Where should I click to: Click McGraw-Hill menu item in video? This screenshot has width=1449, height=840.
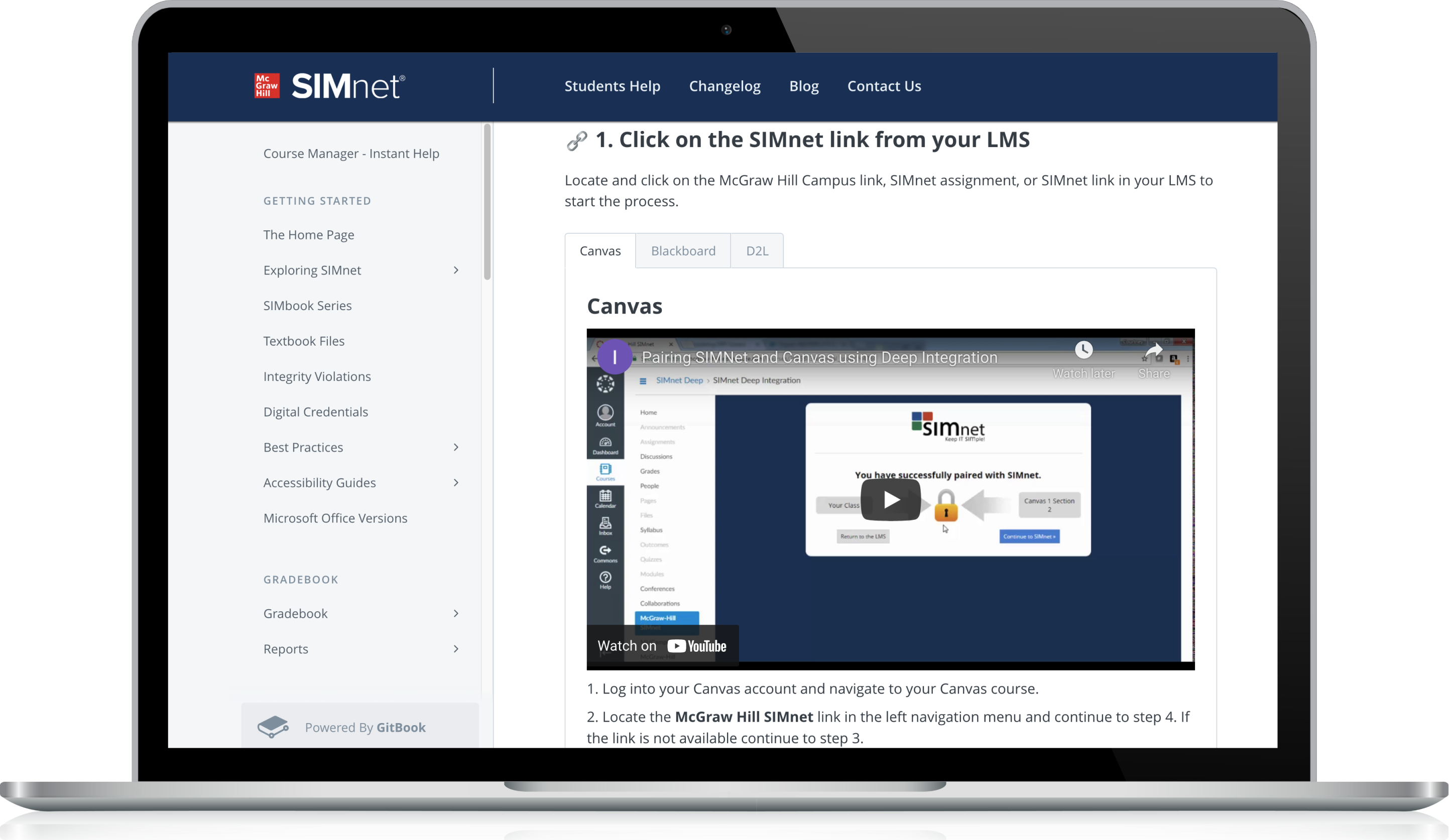(666, 618)
